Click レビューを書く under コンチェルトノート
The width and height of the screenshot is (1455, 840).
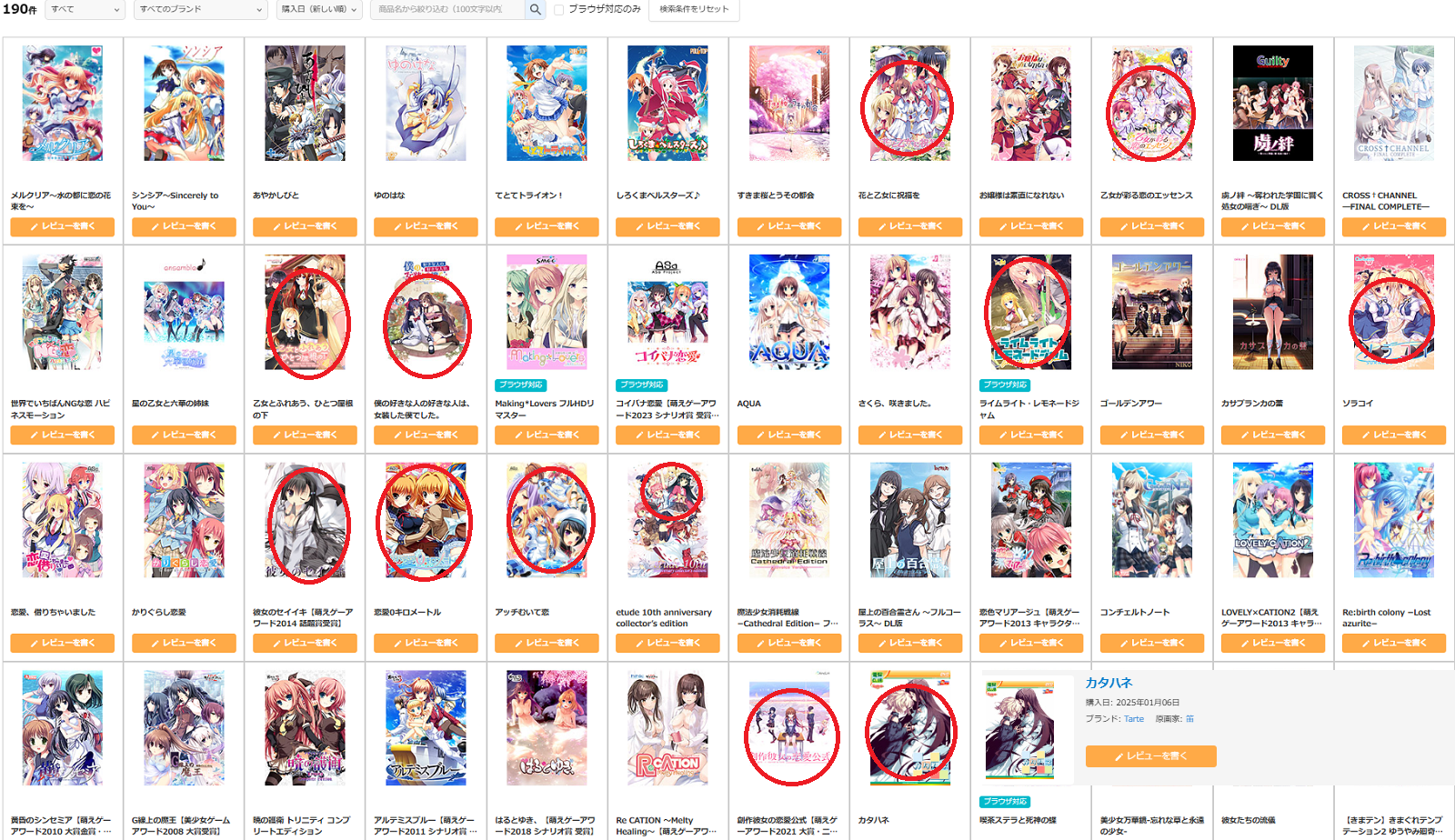(x=1152, y=643)
